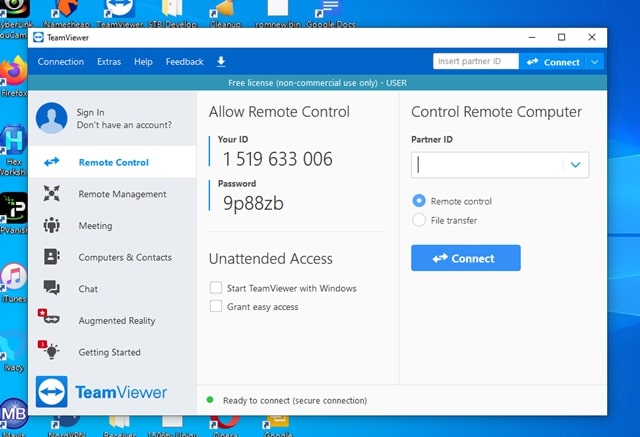Open Google Docs desktop shortcut
Image resolution: width=640 pixels, height=437 pixels.
tap(331, 10)
